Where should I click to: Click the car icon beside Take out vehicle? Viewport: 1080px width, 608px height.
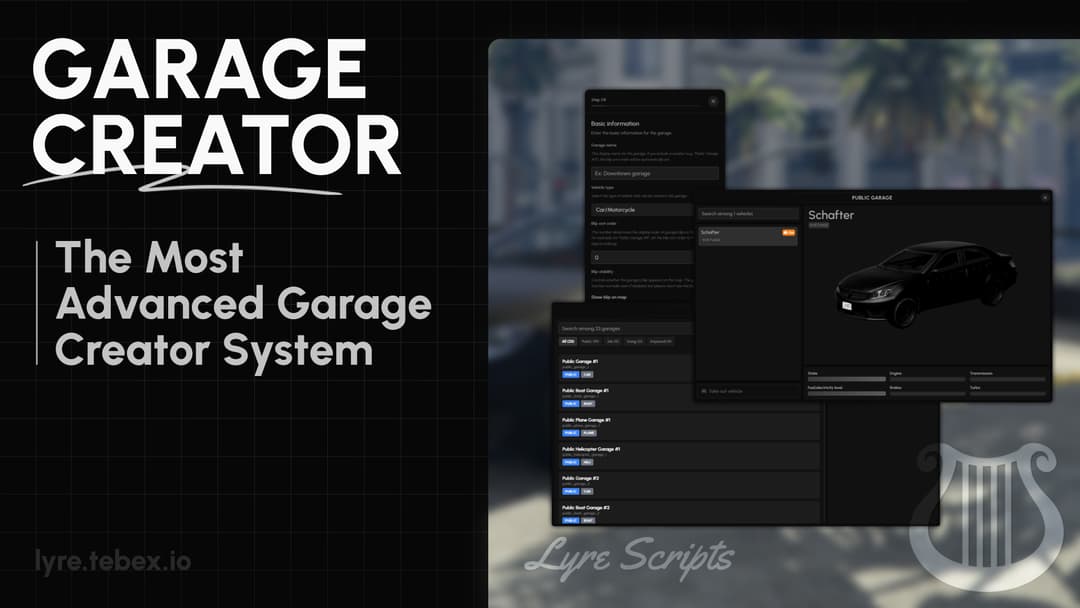click(704, 391)
